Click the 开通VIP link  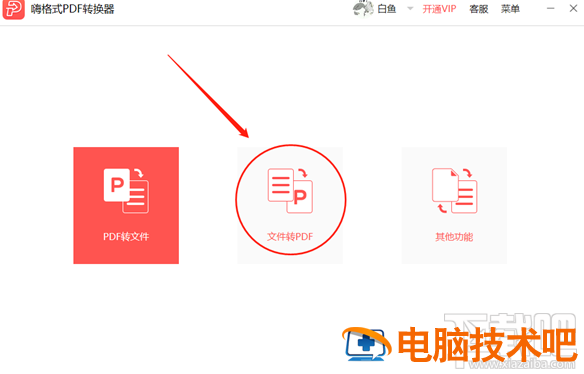[x=439, y=9]
